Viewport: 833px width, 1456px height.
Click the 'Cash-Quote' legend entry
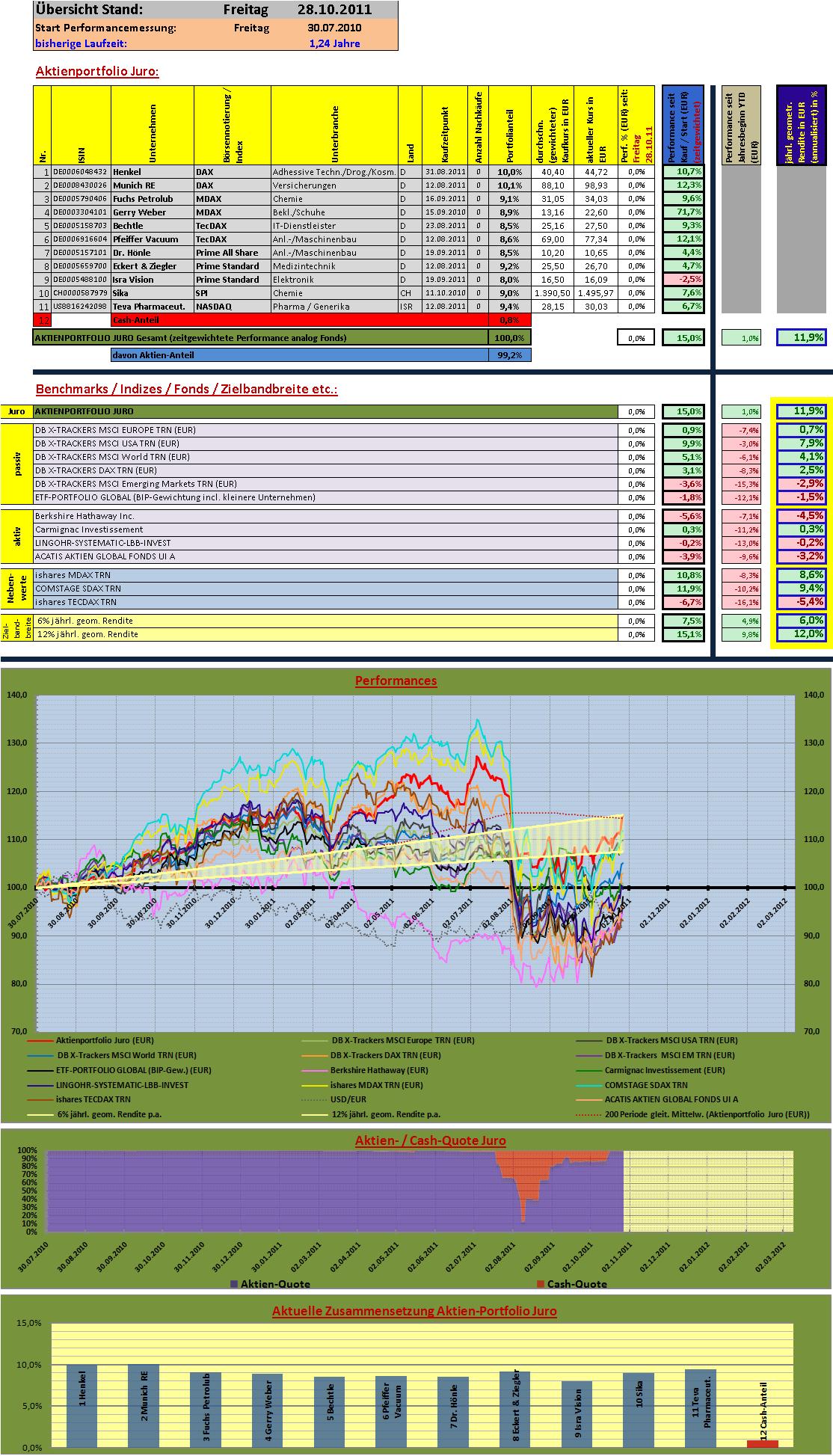pyautogui.click(x=571, y=1284)
